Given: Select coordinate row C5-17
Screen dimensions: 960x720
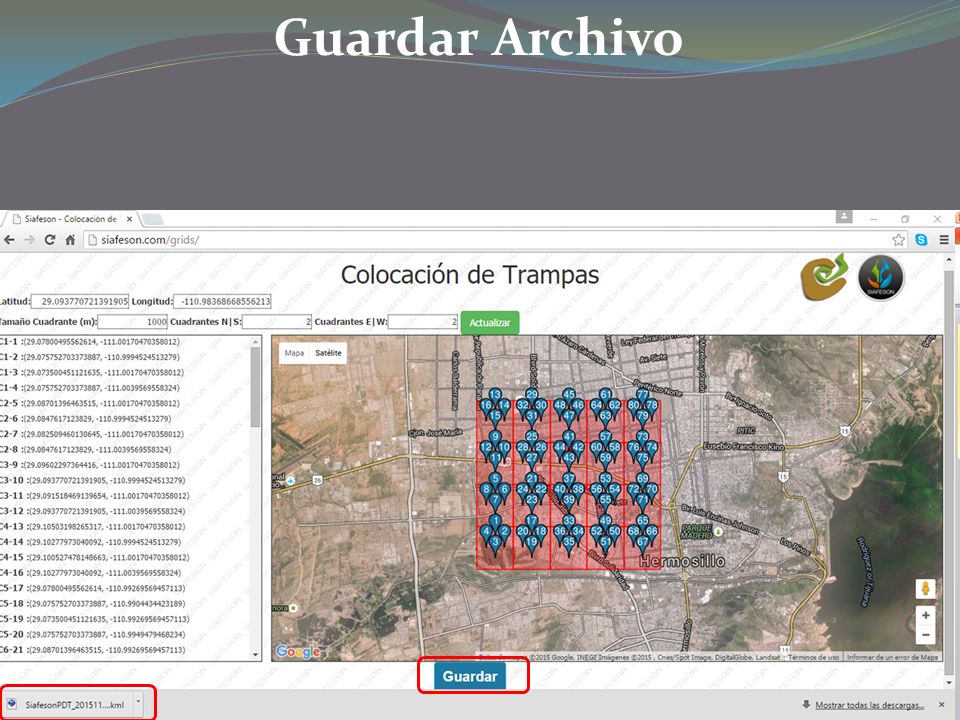Looking at the screenshot, I should (92, 588).
